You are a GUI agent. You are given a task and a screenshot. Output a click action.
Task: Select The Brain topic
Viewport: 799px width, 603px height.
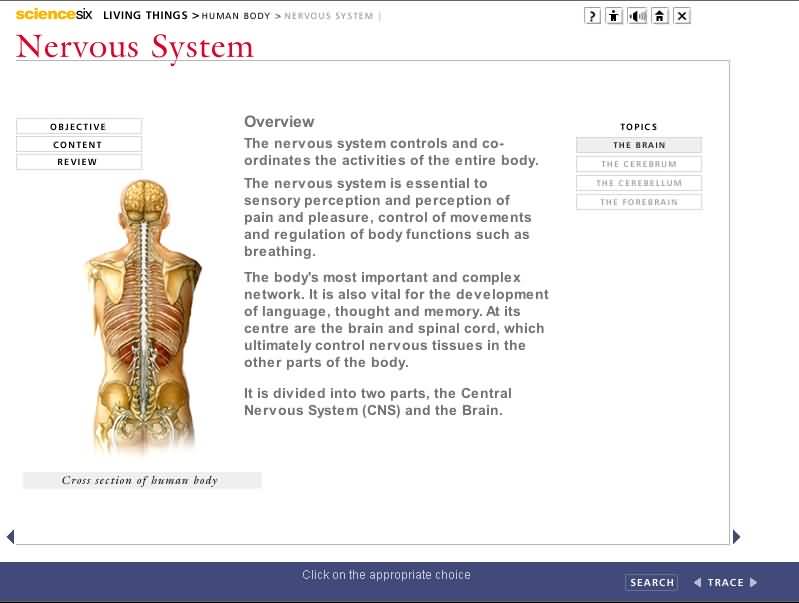(x=639, y=145)
